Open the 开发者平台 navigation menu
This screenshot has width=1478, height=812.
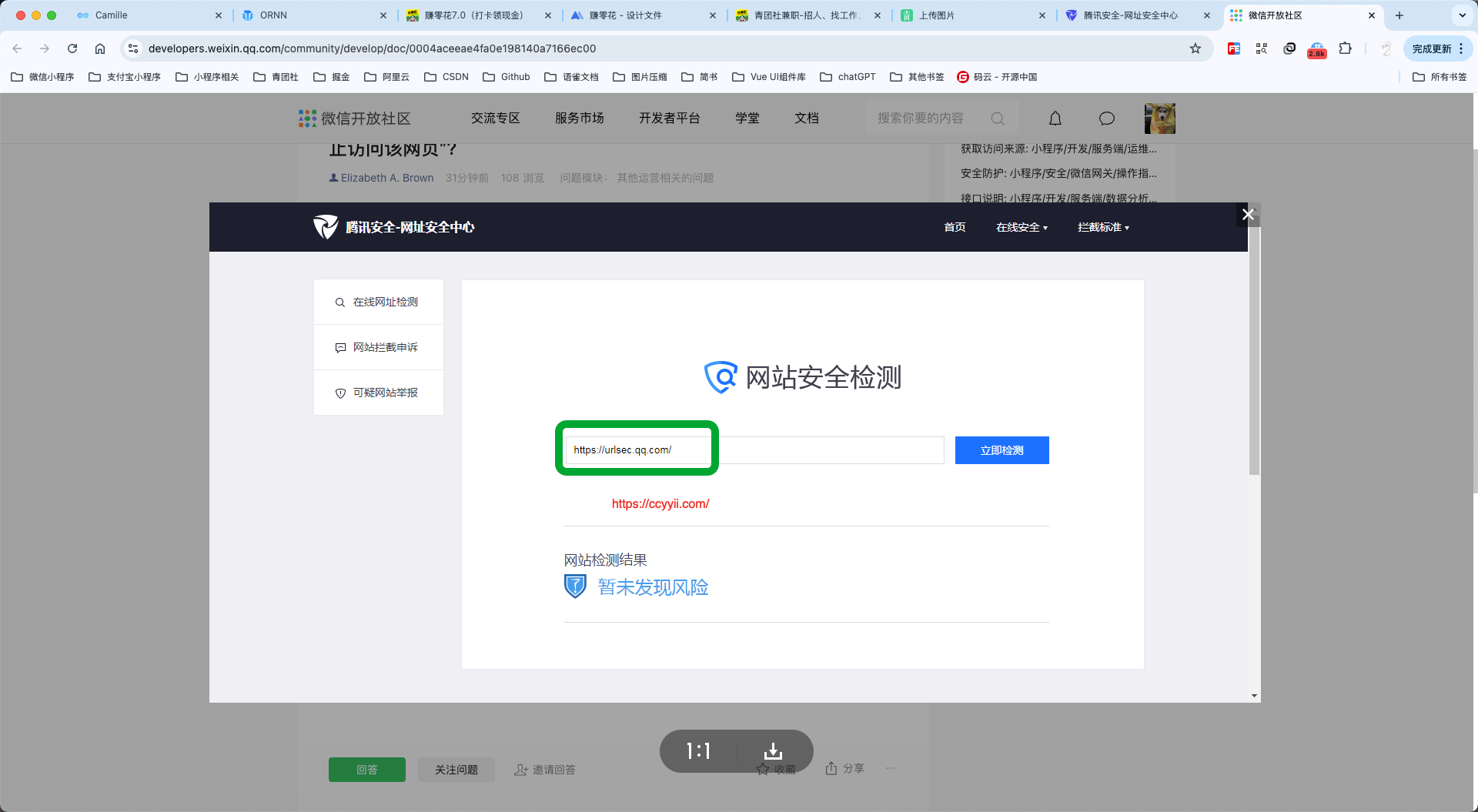(670, 119)
